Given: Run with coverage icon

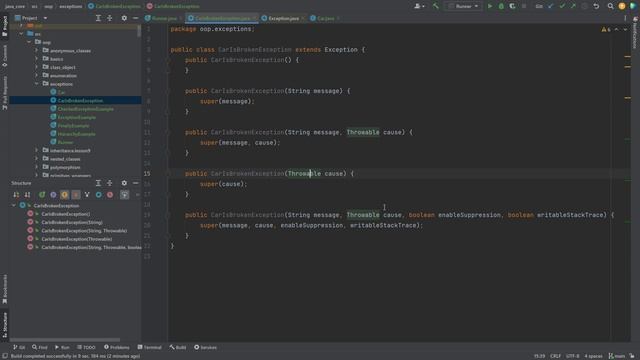Looking at the screenshot, I should tap(512, 6).
